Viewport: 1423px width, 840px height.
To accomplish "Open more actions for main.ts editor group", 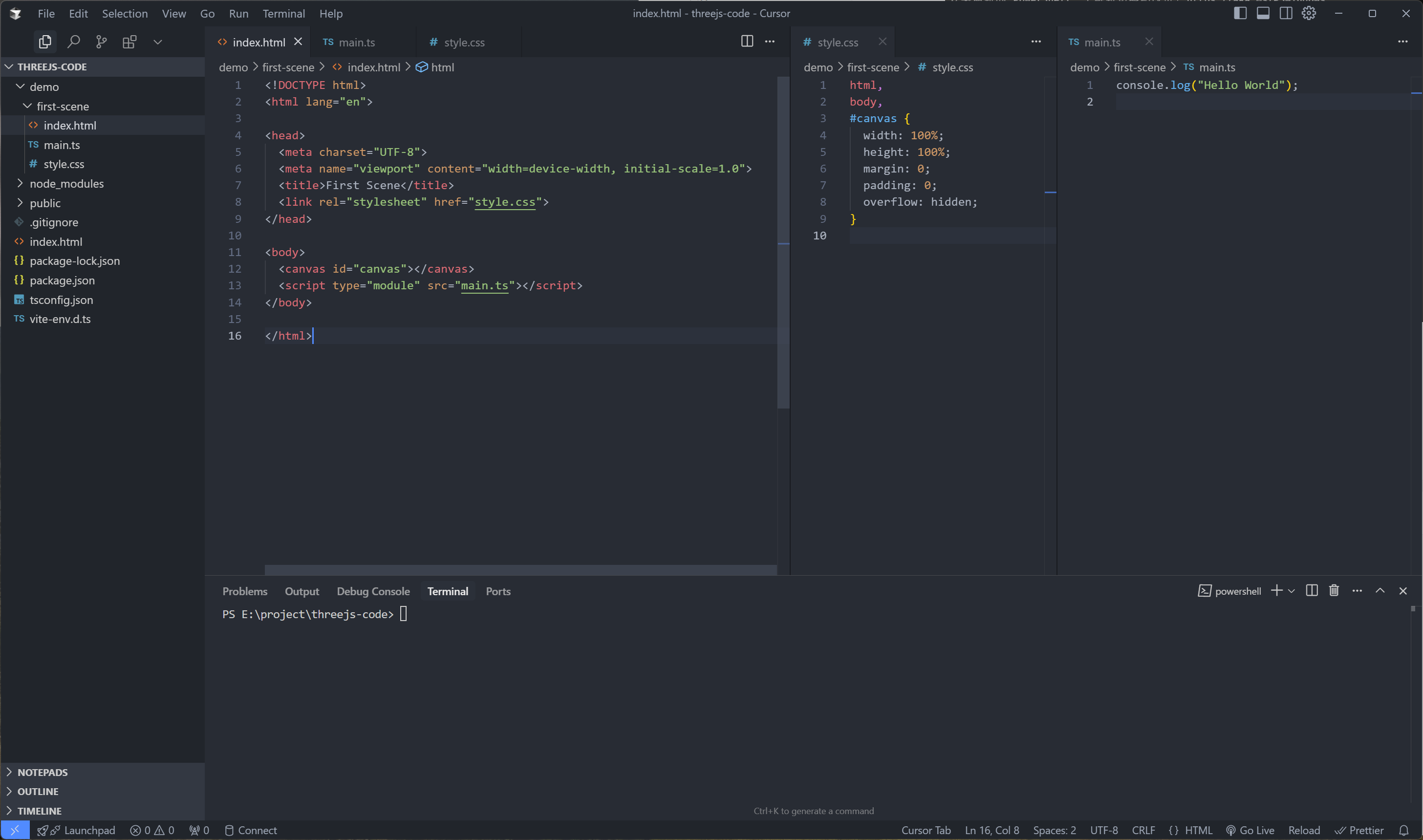I will pyautogui.click(x=1402, y=42).
